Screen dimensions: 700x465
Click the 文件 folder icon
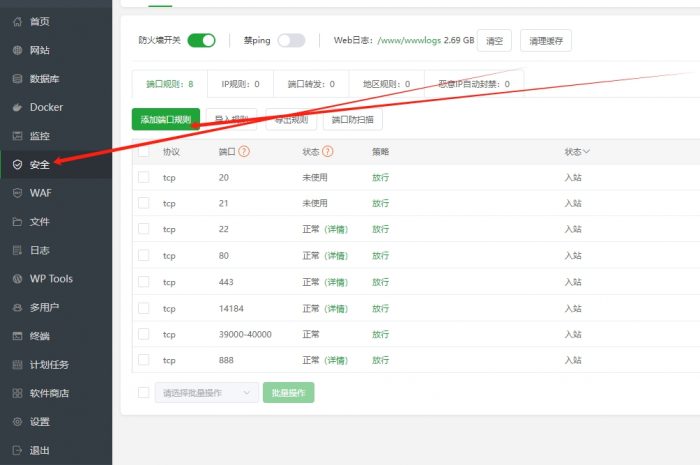tap(17, 221)
